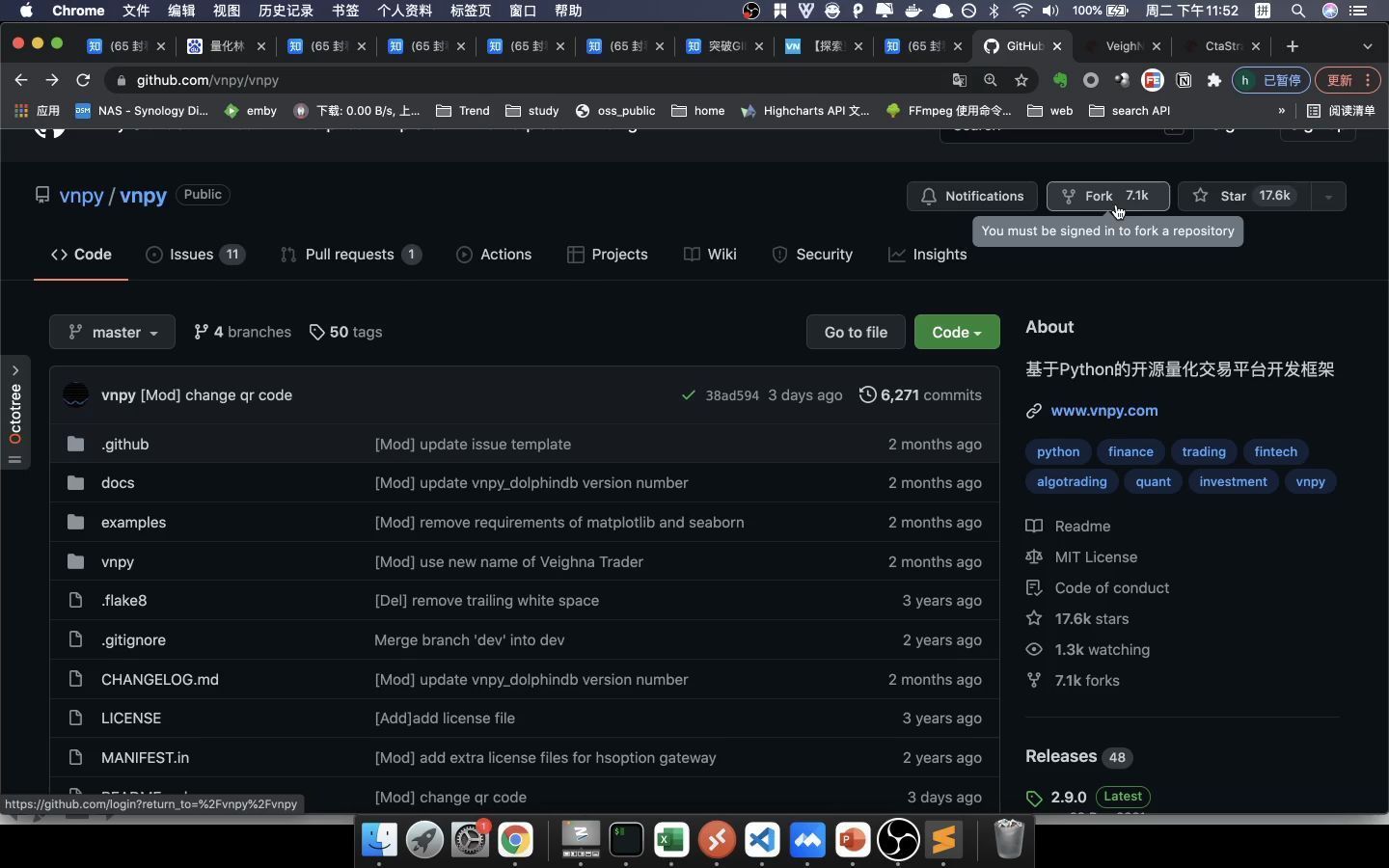1389x868 pixels.
Task: Click the Go to file button
Action: coord(856,332)
